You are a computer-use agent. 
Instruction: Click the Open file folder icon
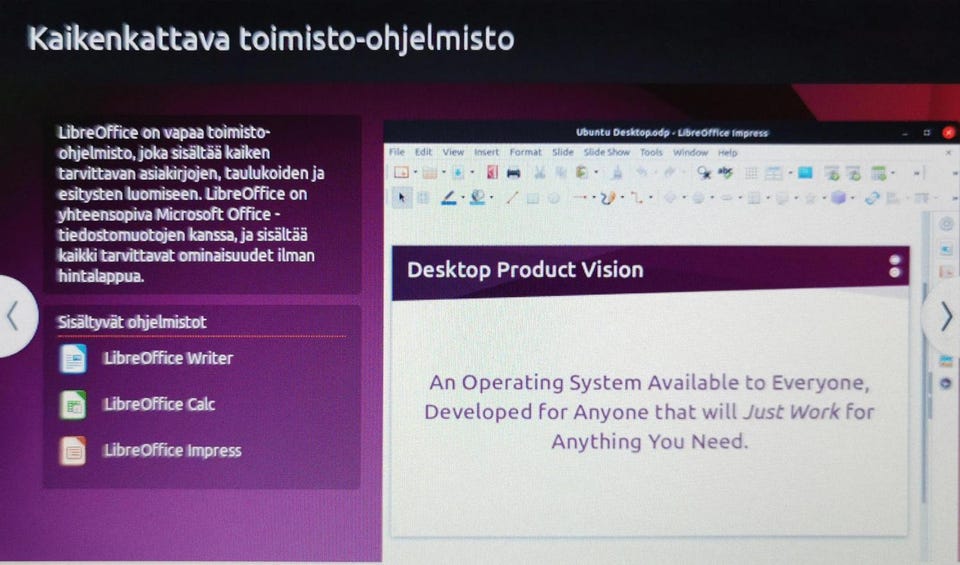coord(430,173)
